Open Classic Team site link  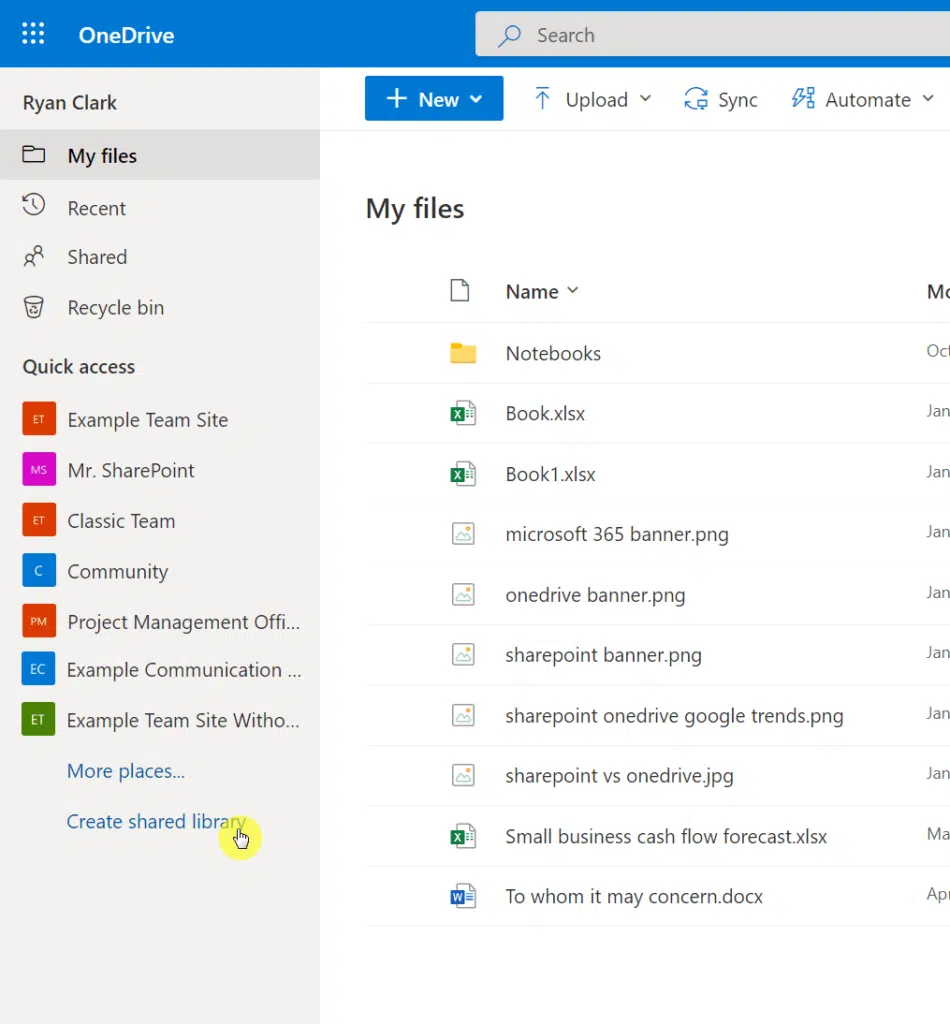coord(121,521)
